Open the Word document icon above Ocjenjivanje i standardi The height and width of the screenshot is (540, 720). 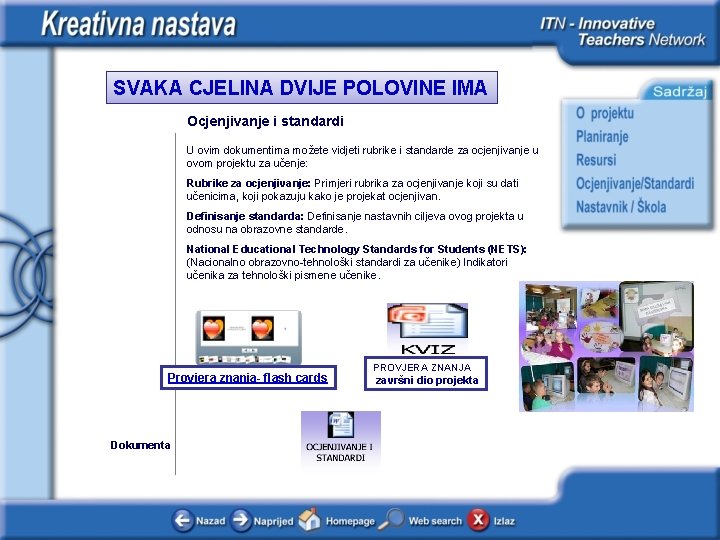(x=341, y=425)
